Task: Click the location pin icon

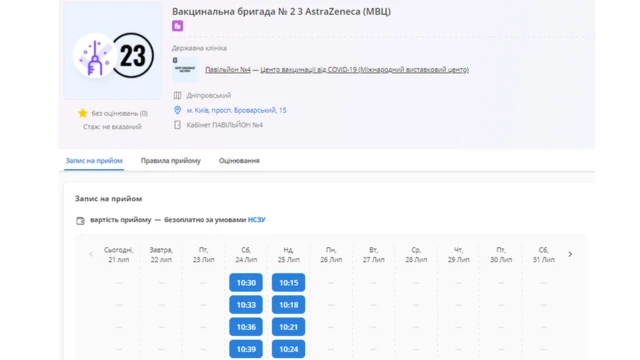Action: [x=177, y=110]
